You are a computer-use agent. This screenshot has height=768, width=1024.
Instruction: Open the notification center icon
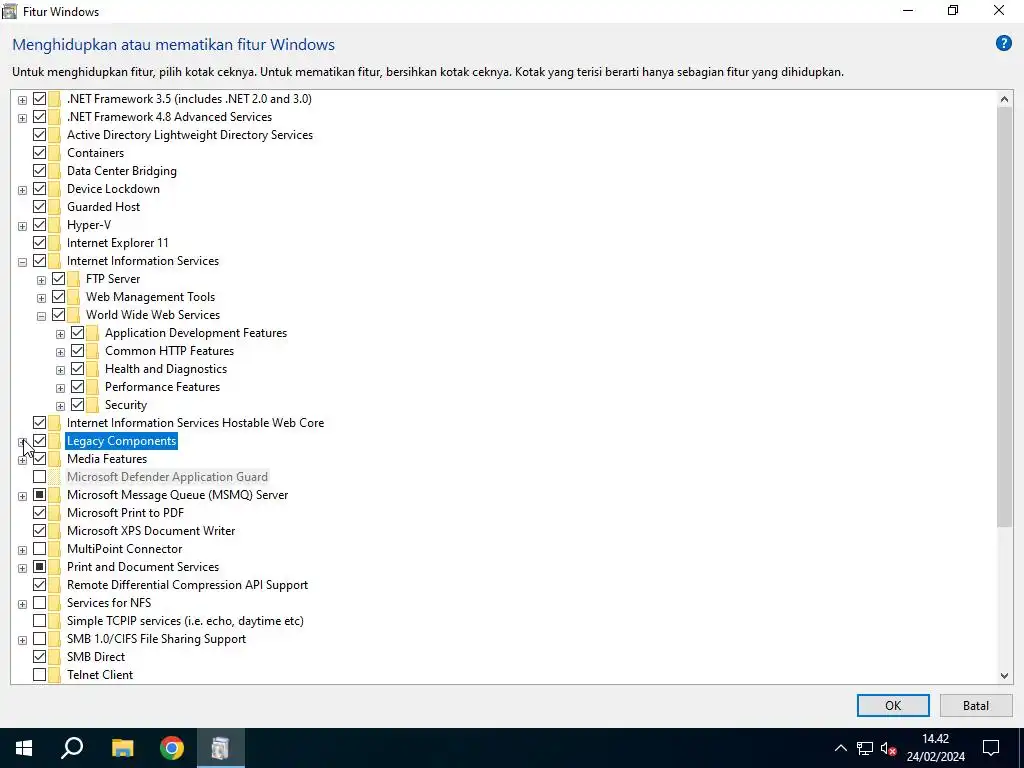click(991, 748)
